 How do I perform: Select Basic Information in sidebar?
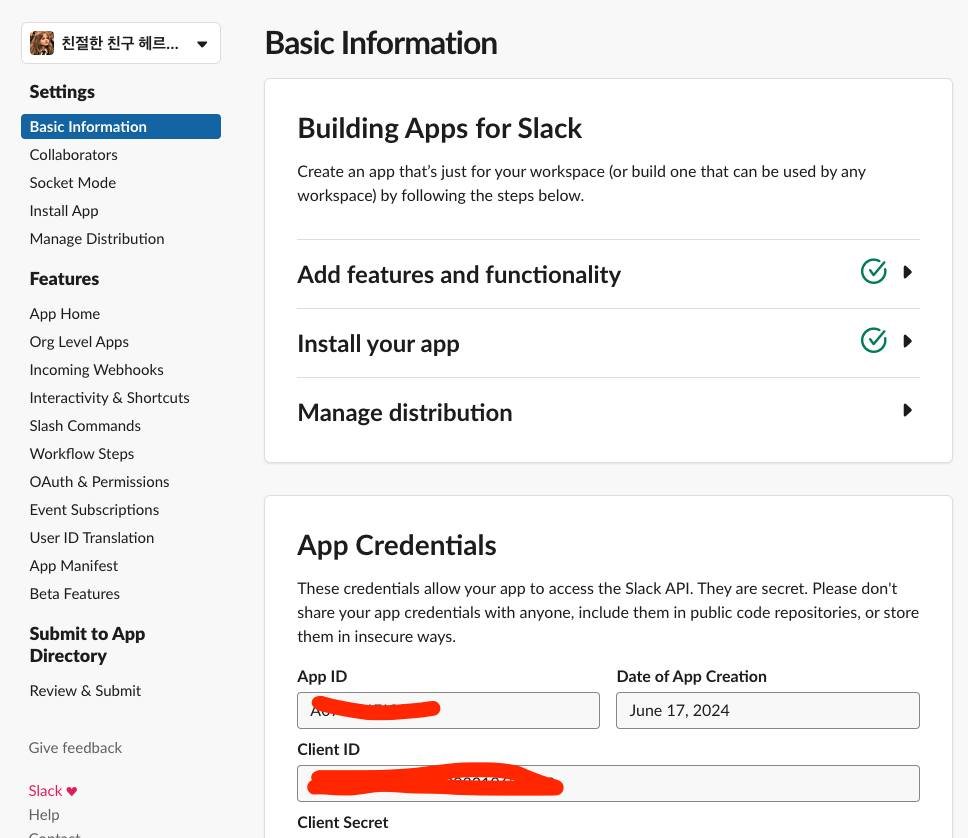pos(121,127)
